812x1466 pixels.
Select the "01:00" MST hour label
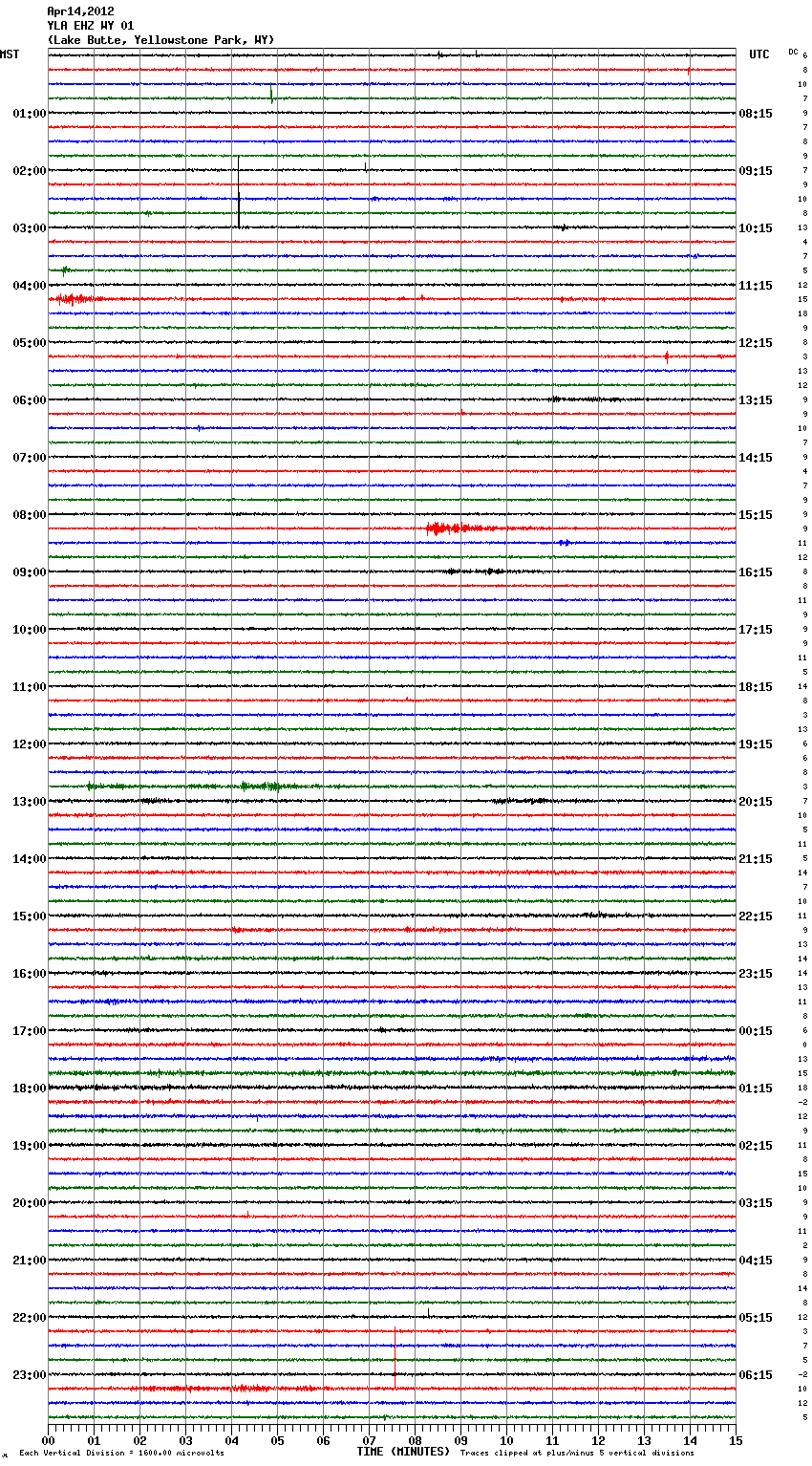click(x=30, y=114)
